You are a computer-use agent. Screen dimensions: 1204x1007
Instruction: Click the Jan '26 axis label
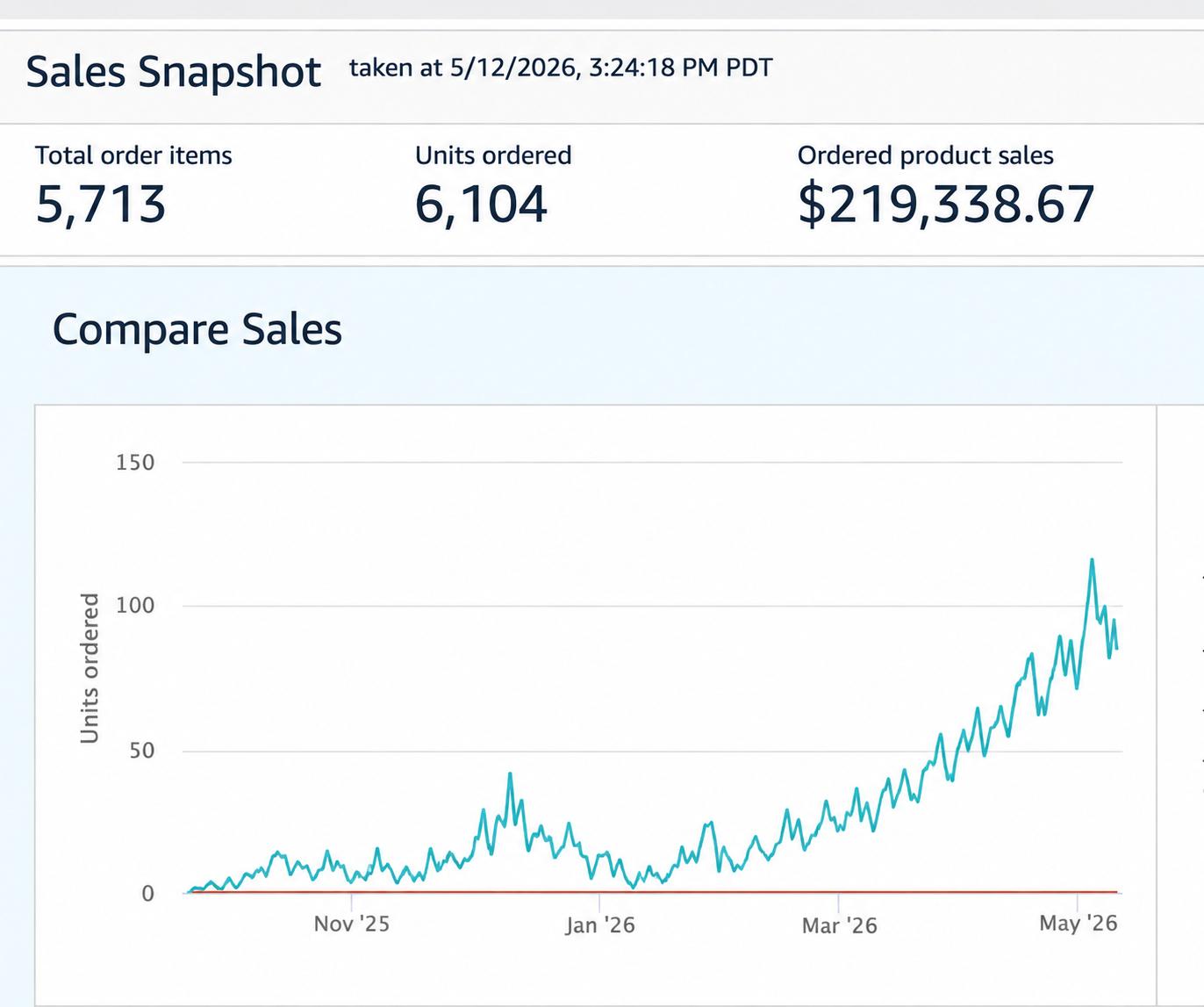click(x=600, y=924)
